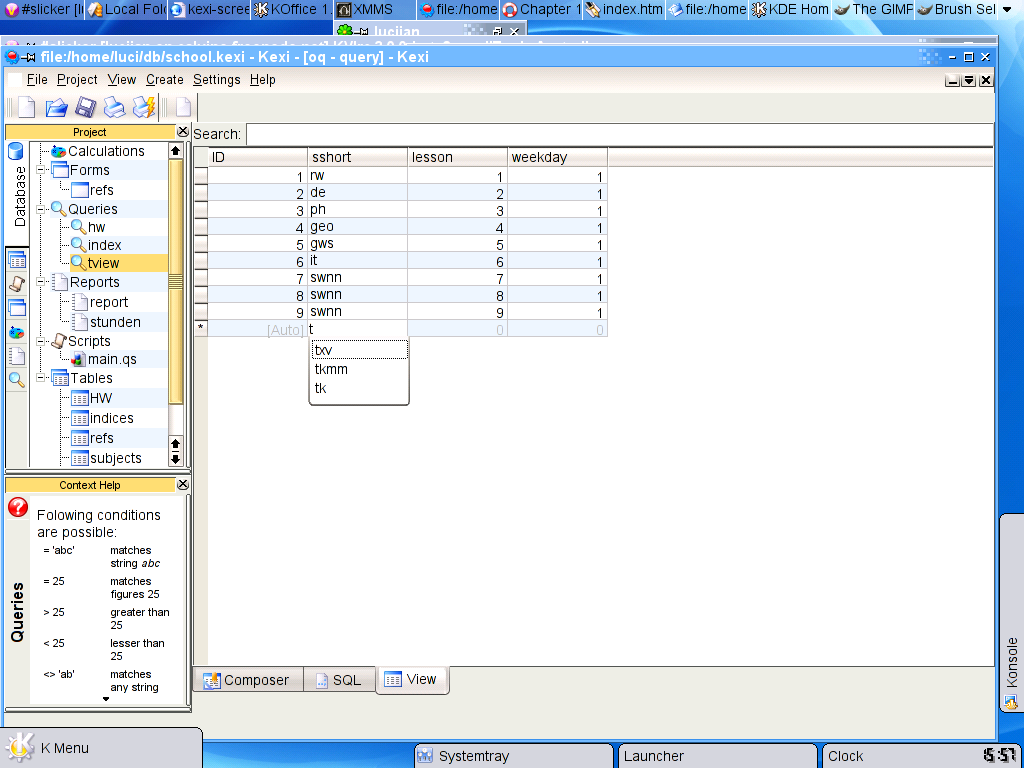Image resolution: width=1024 pixels, height=768 pixels.
Task: Click the Print toolbar icon
Action: tap(115, 107)
